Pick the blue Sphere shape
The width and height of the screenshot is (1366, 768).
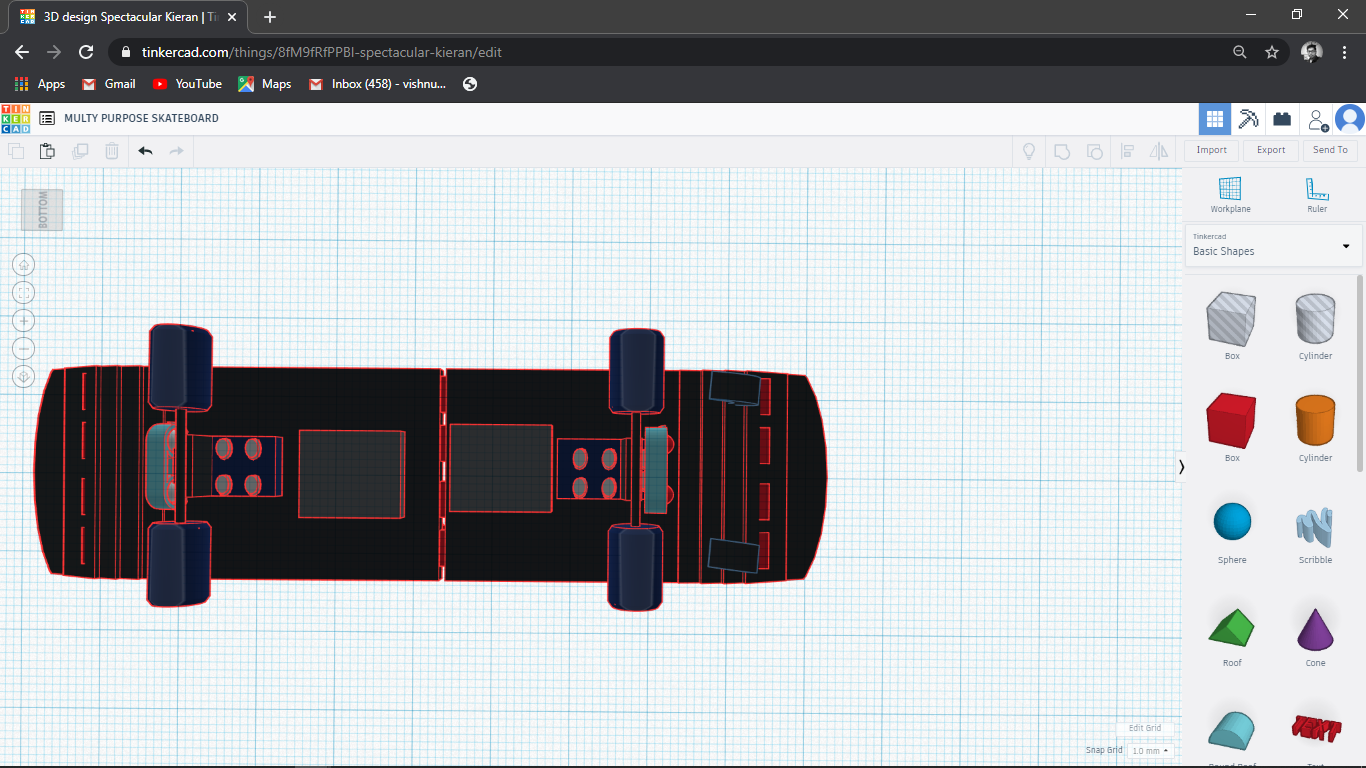[x=1232, y=523]
